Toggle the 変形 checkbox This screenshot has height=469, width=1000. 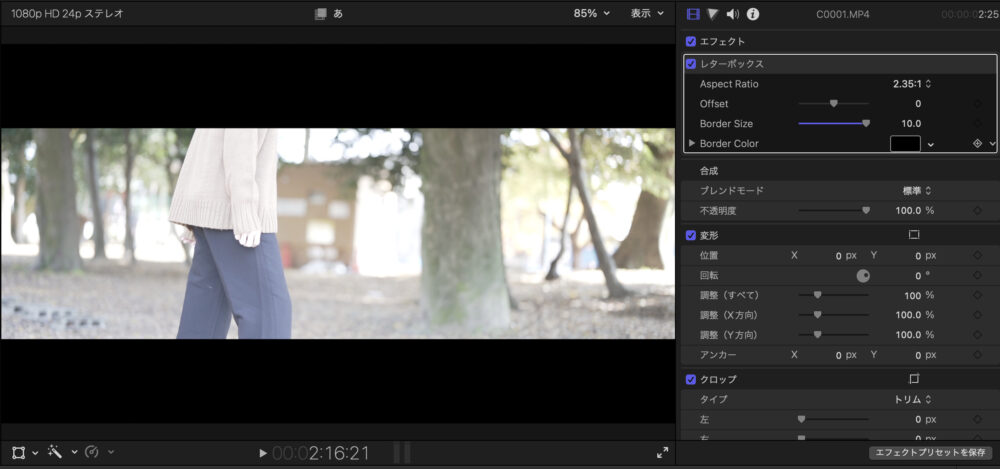pyautogui.click(x=691, y=235)
